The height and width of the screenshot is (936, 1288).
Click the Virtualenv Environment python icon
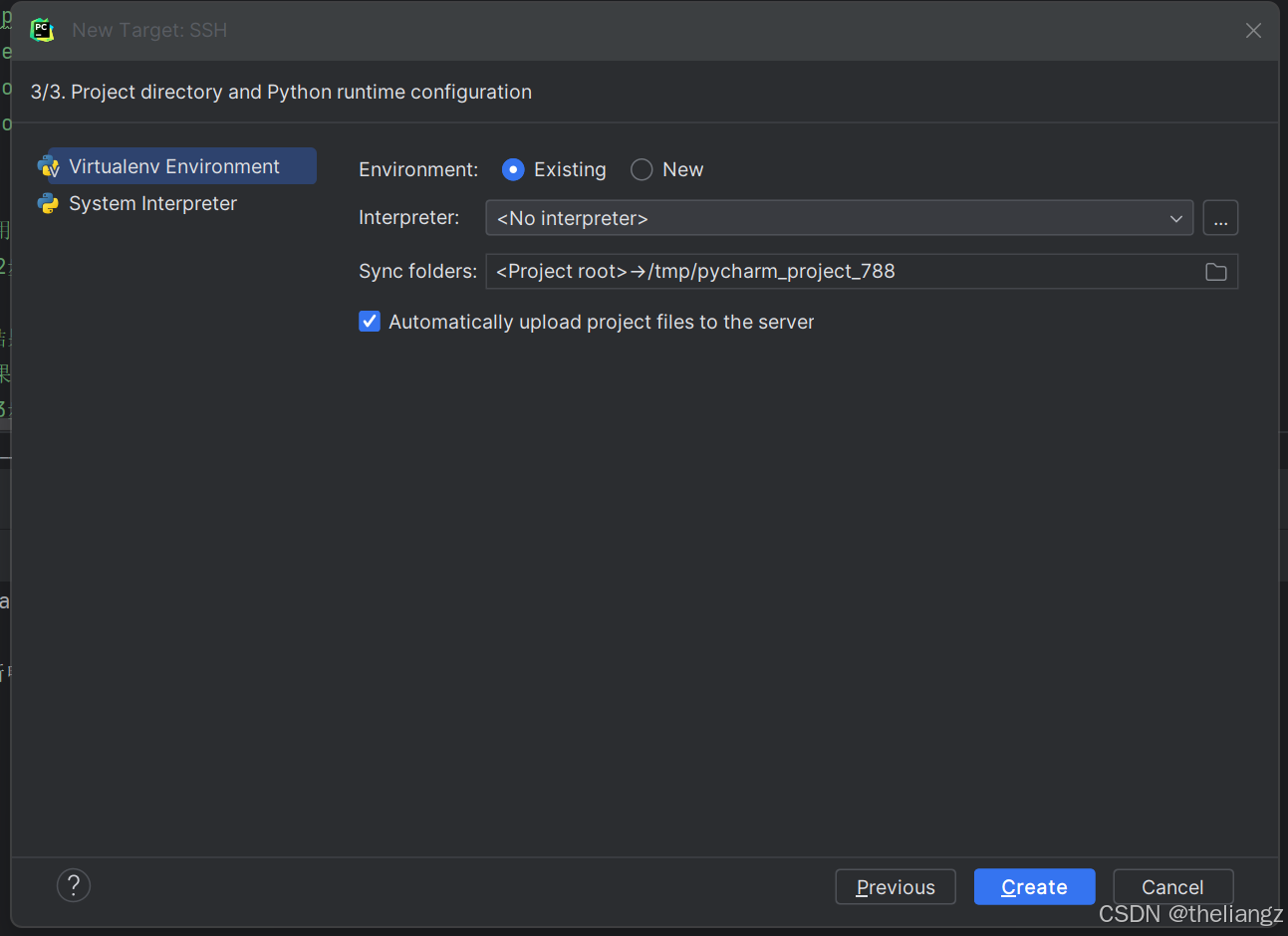[x=48, y=166]
